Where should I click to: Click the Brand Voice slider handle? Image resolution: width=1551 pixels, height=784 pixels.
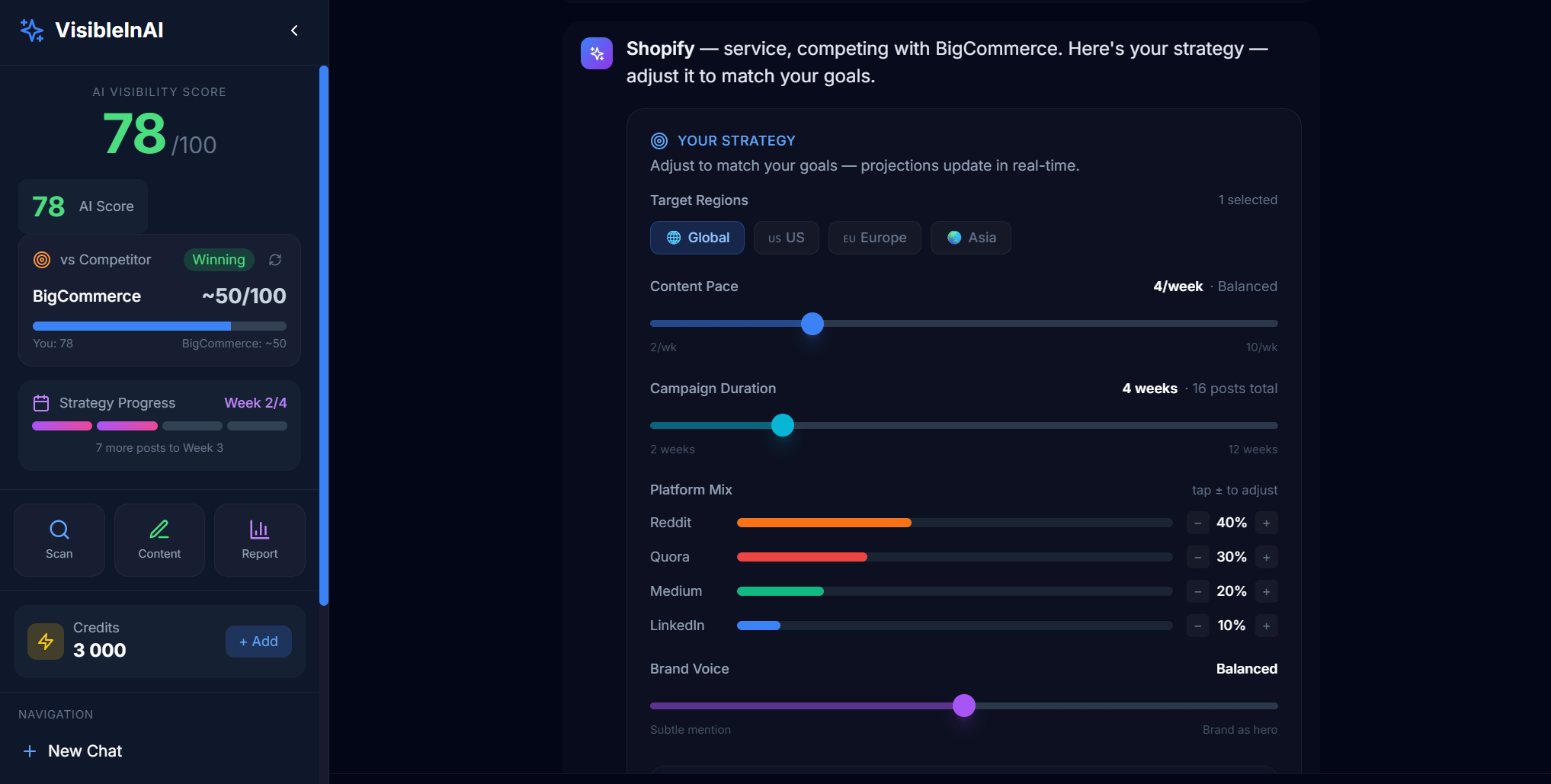[964, 706]
